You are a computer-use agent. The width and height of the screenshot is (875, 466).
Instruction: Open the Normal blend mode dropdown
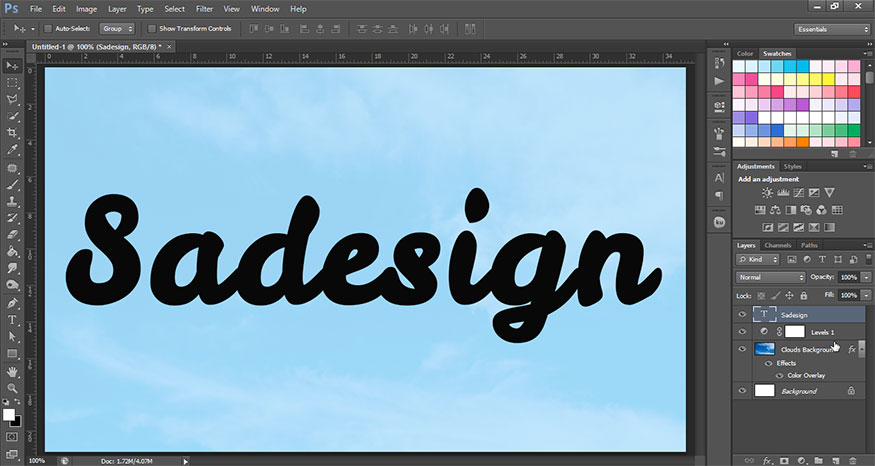tap(770, 277)
